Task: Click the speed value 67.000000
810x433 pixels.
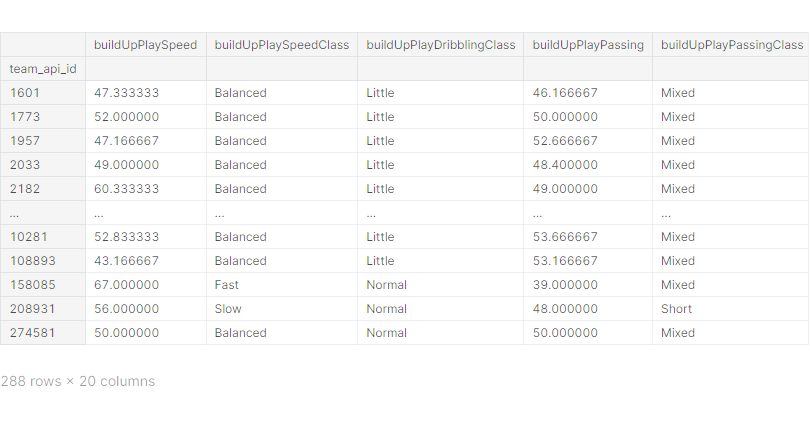Action: (127, 285)
